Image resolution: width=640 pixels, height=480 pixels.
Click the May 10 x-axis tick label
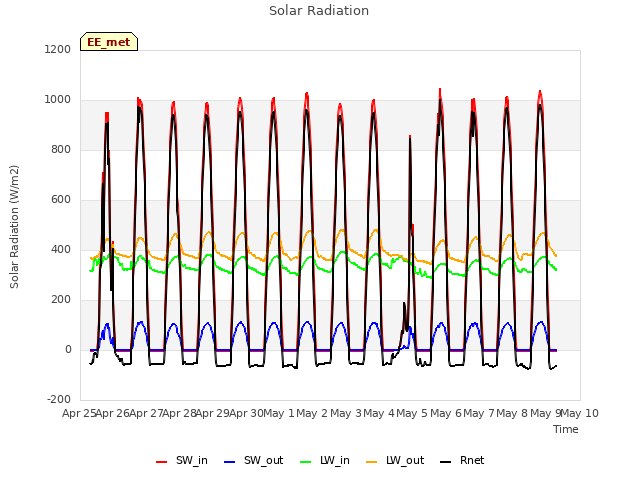580,413
